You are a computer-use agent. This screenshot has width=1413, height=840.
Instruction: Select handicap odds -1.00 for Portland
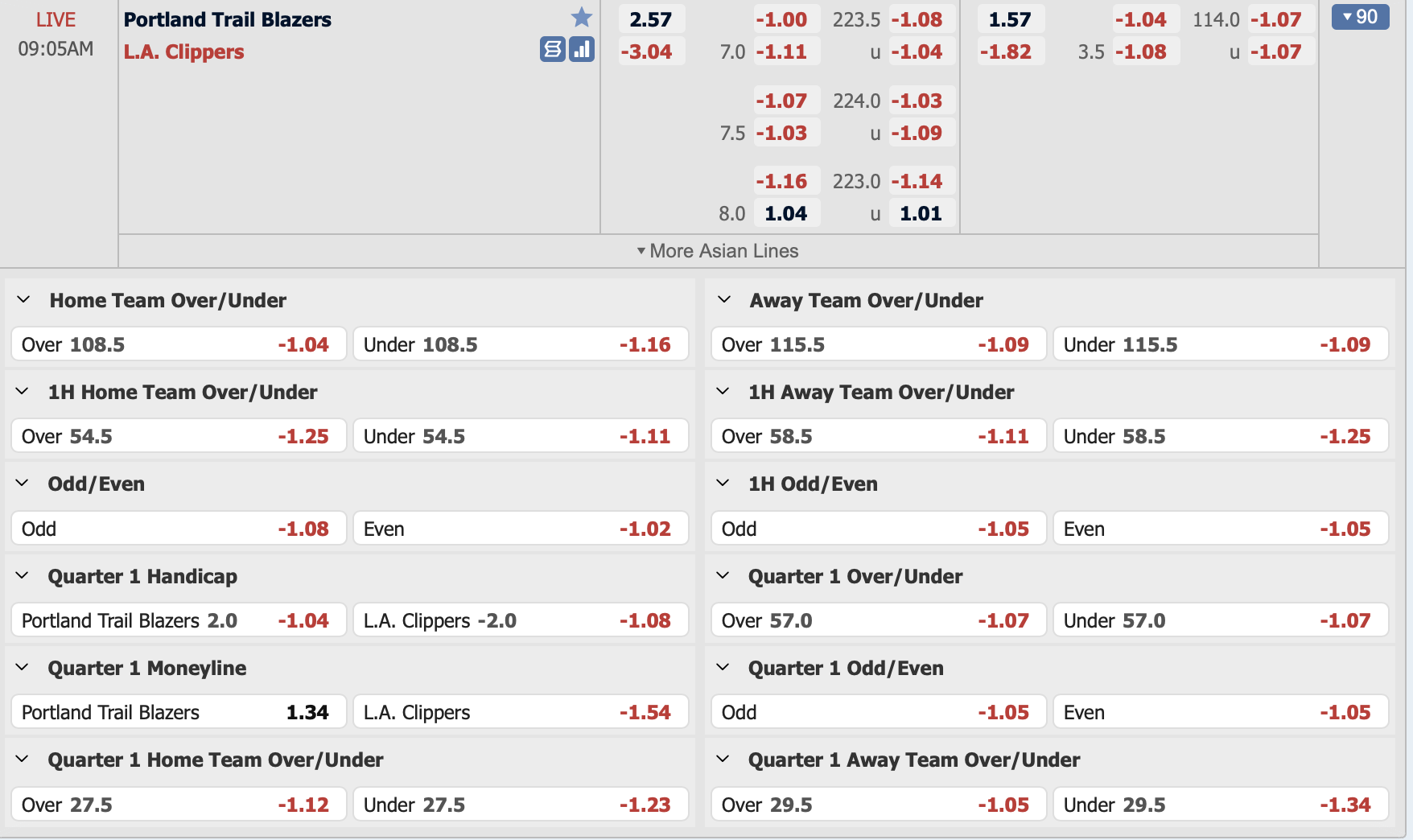(786, 19)
